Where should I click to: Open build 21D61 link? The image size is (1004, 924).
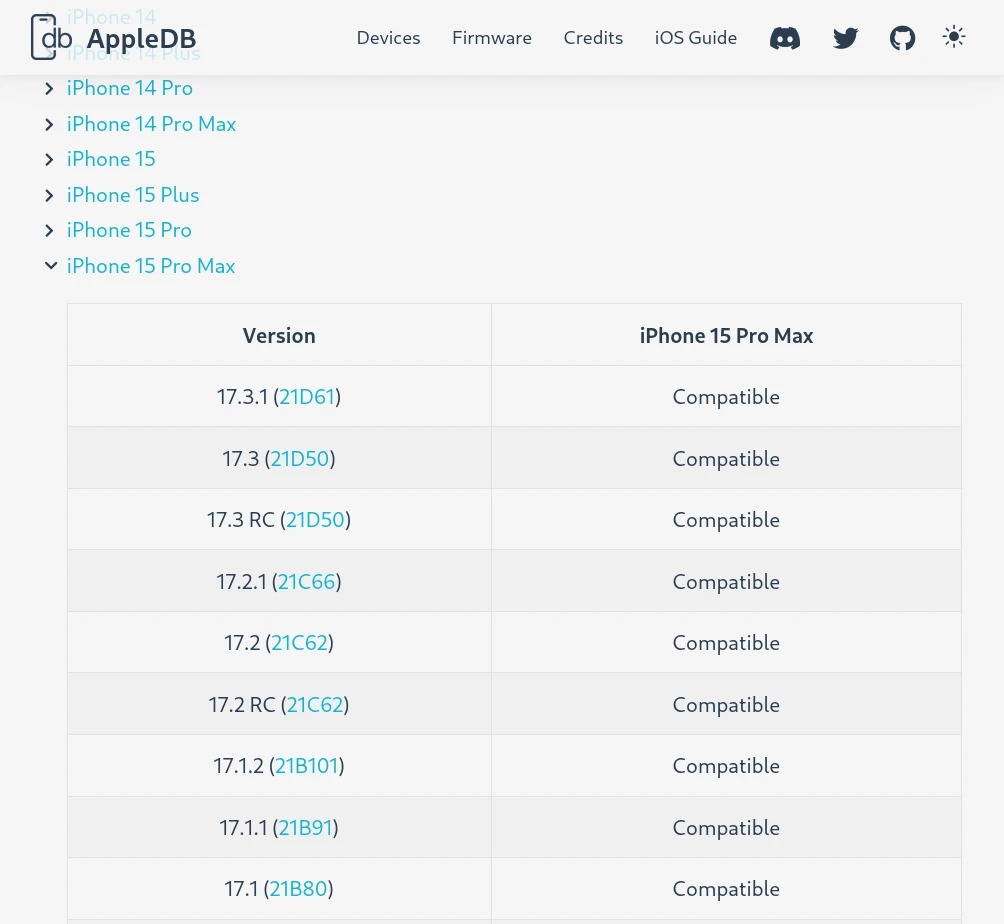pyautogui.click(x=307, y=397)
